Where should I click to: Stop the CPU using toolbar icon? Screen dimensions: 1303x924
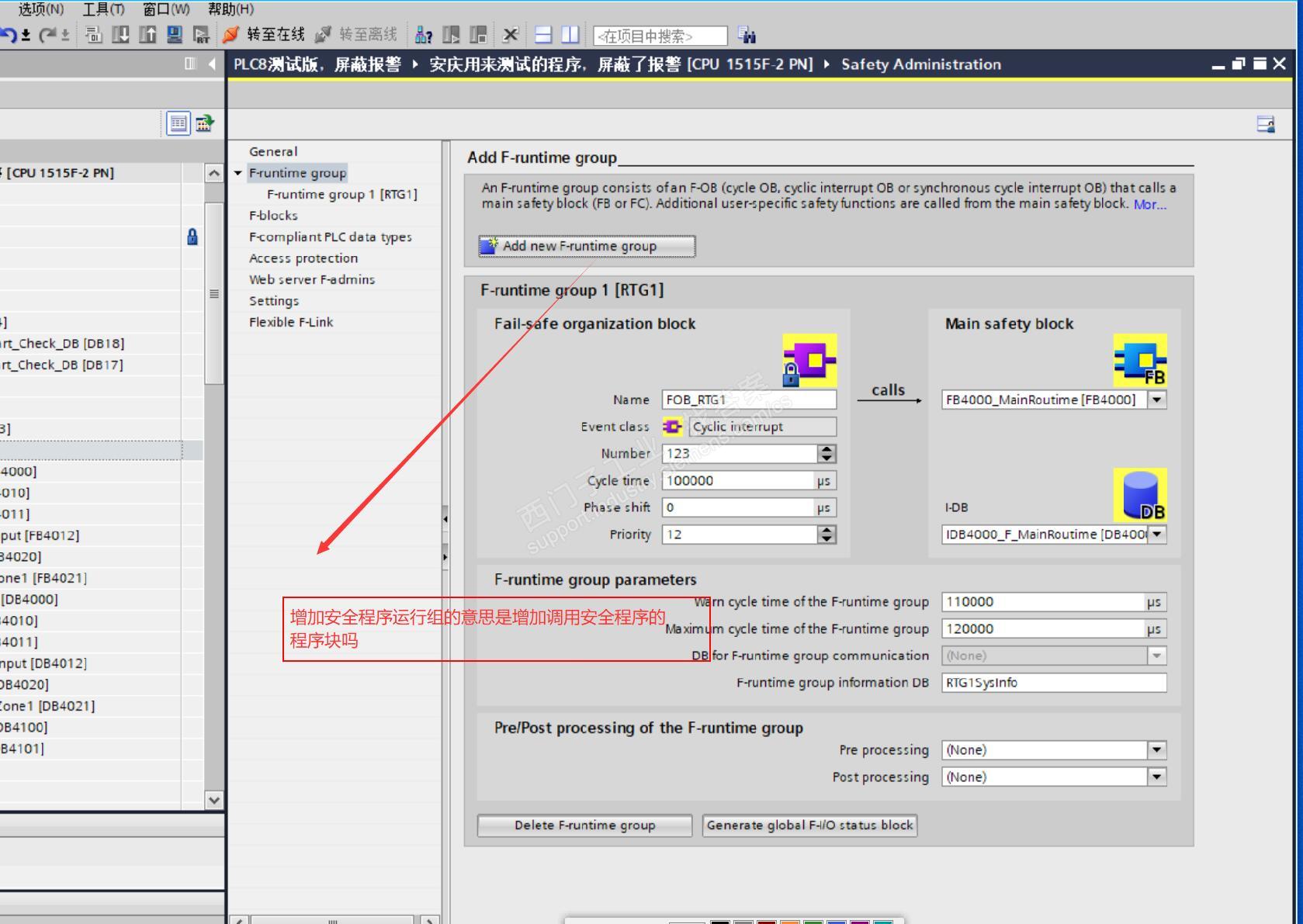point(478,35)
